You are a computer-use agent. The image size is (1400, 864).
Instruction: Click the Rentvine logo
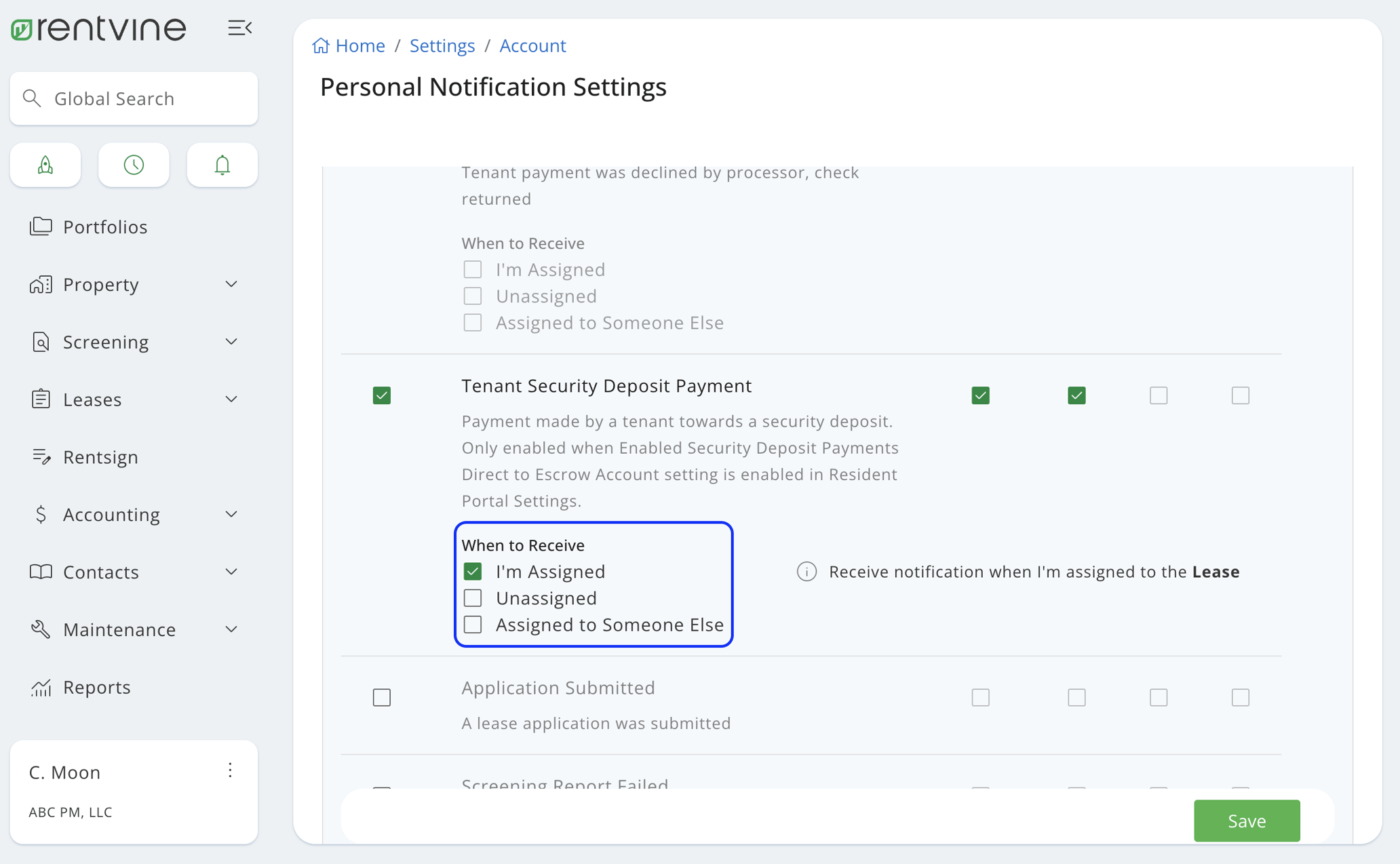(x=98, y=28)
